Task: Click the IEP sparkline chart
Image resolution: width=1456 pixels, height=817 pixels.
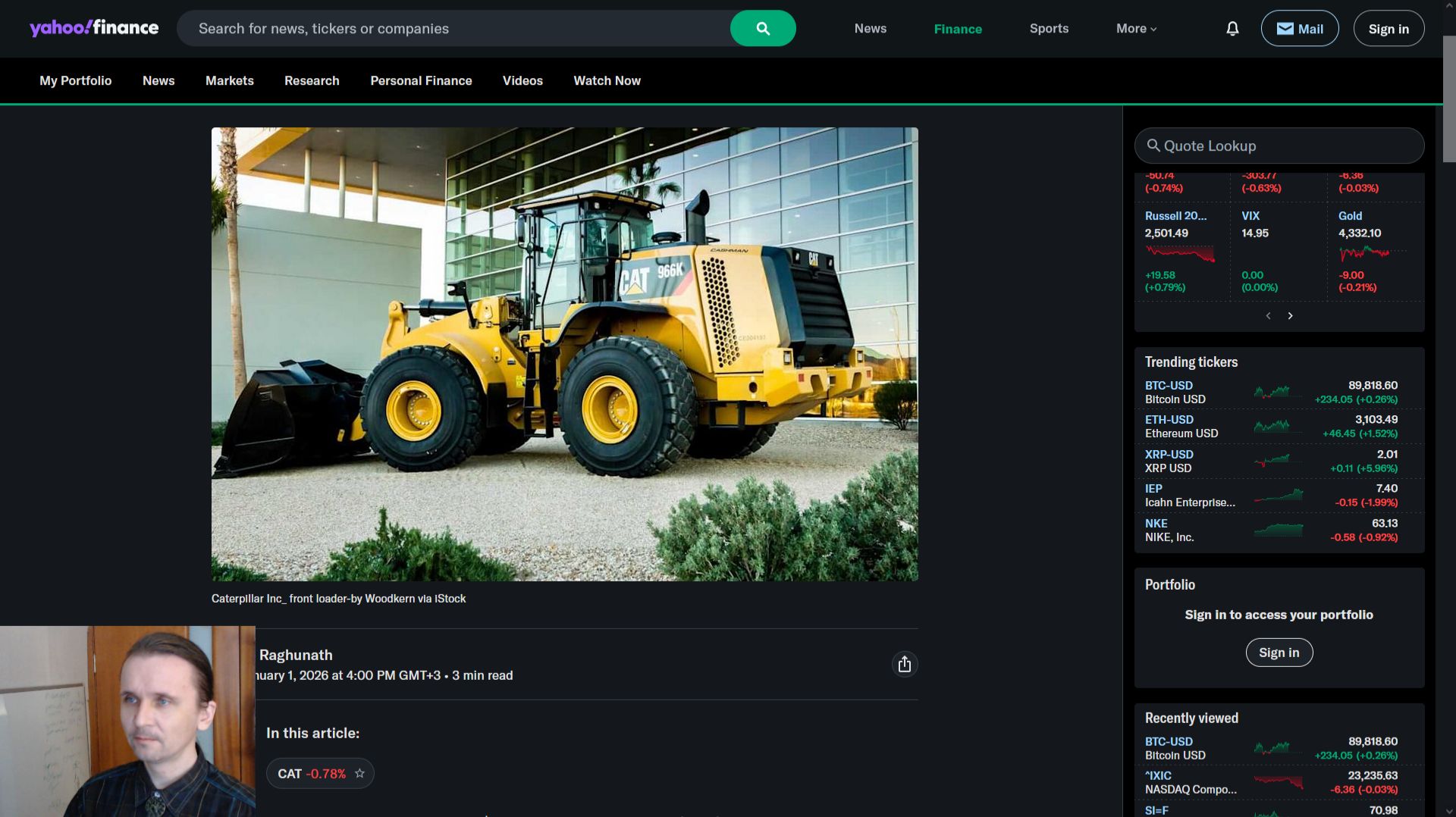Action: point(1277,496)
